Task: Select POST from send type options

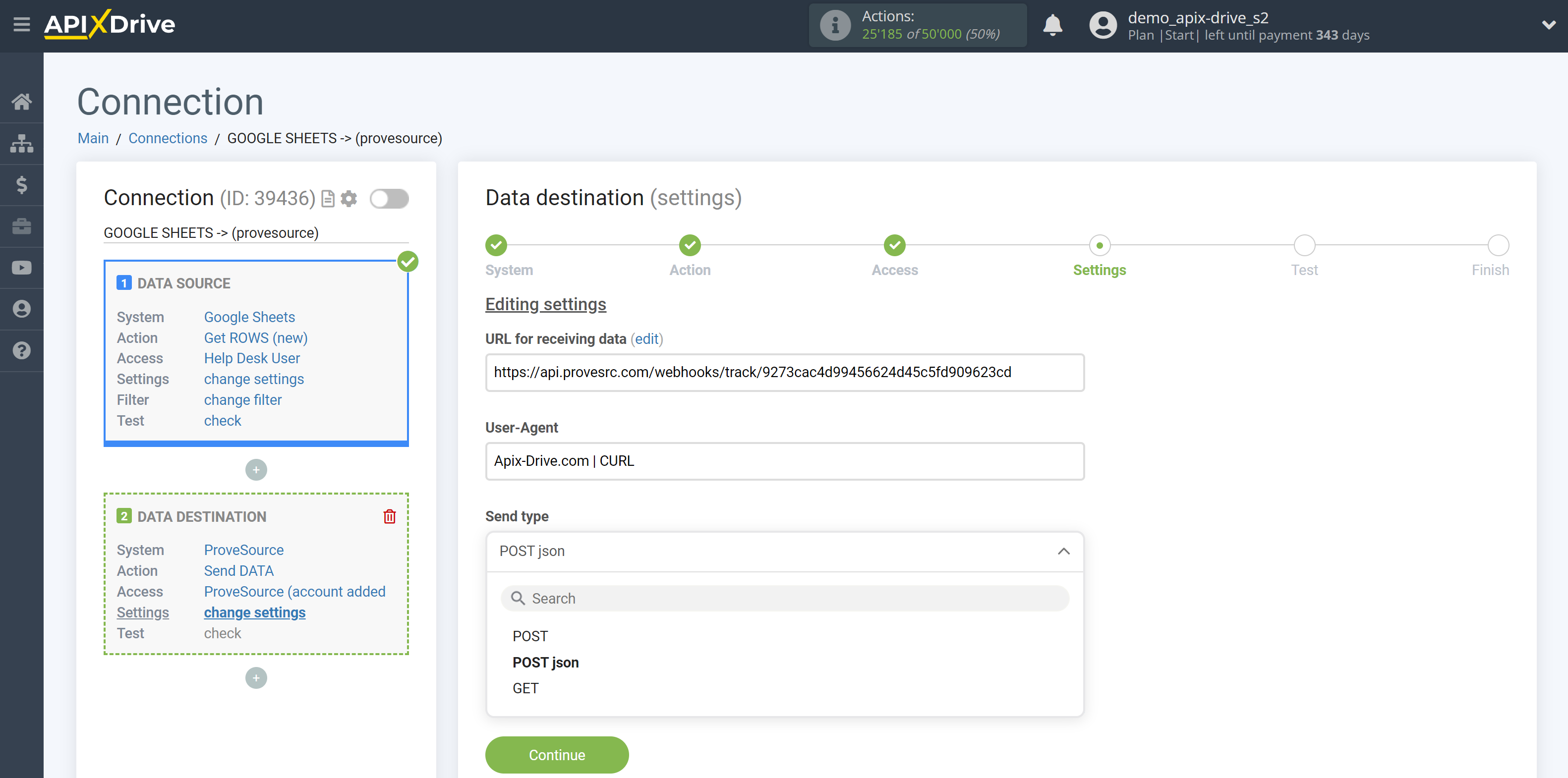Action: pos(529,636)
